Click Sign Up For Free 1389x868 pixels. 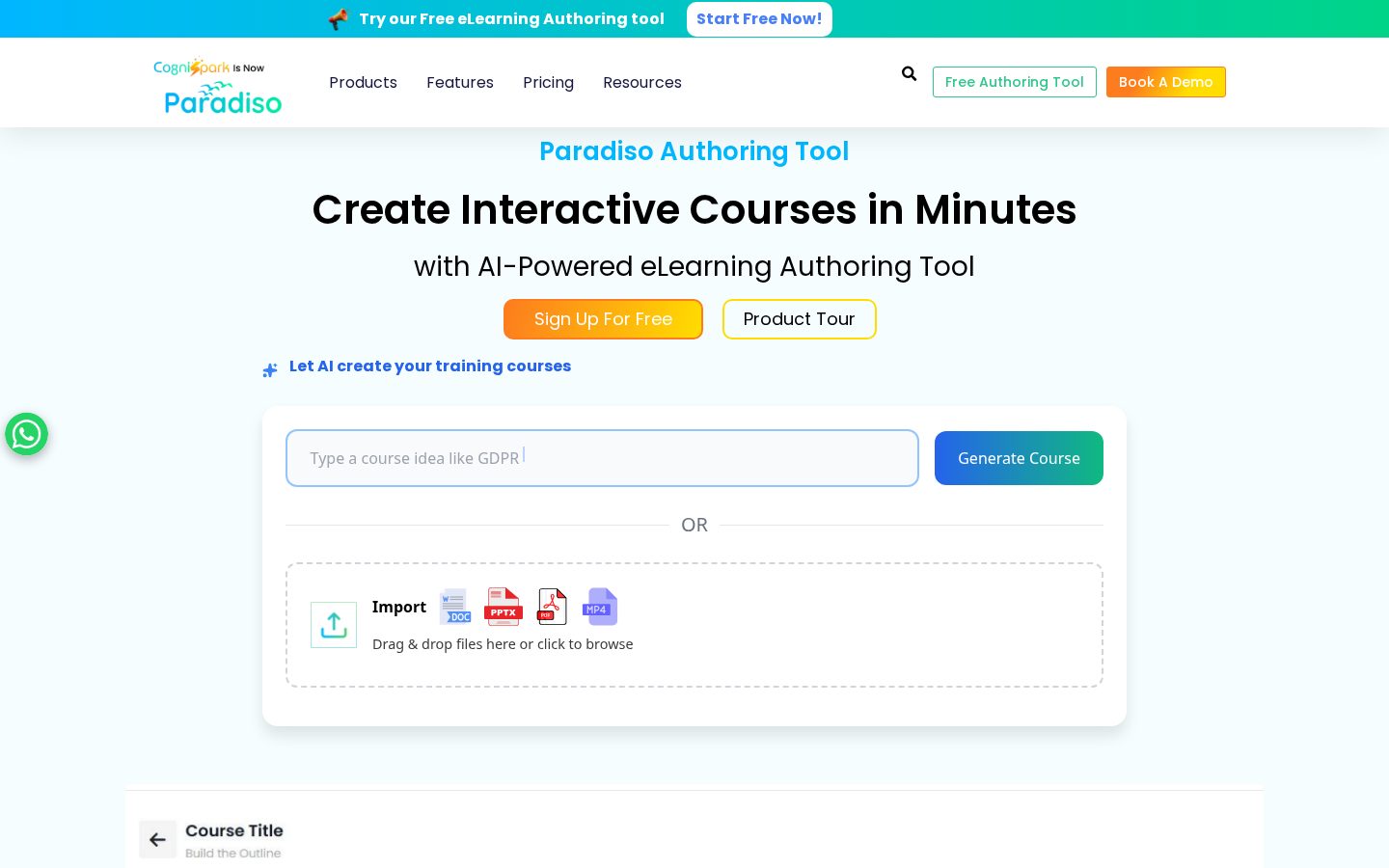(603, 319)
